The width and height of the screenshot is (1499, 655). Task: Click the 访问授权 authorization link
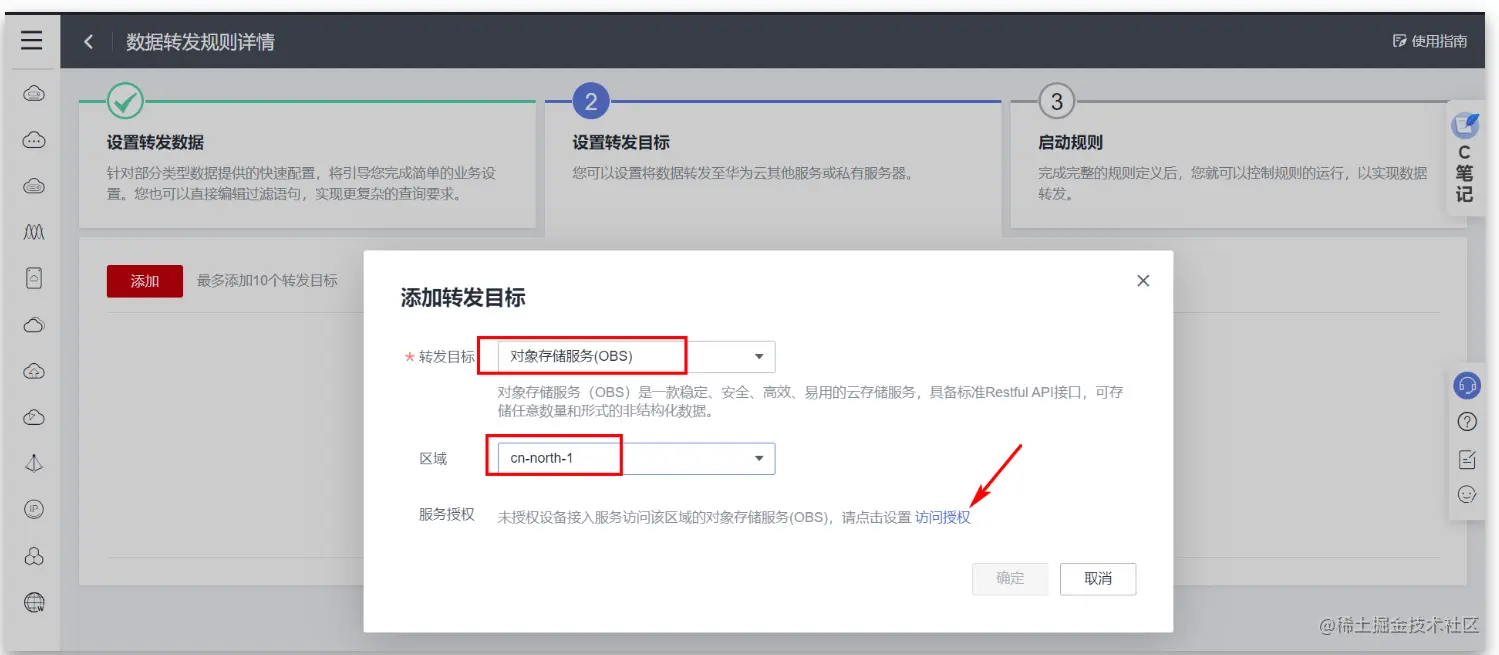[943, 518]
